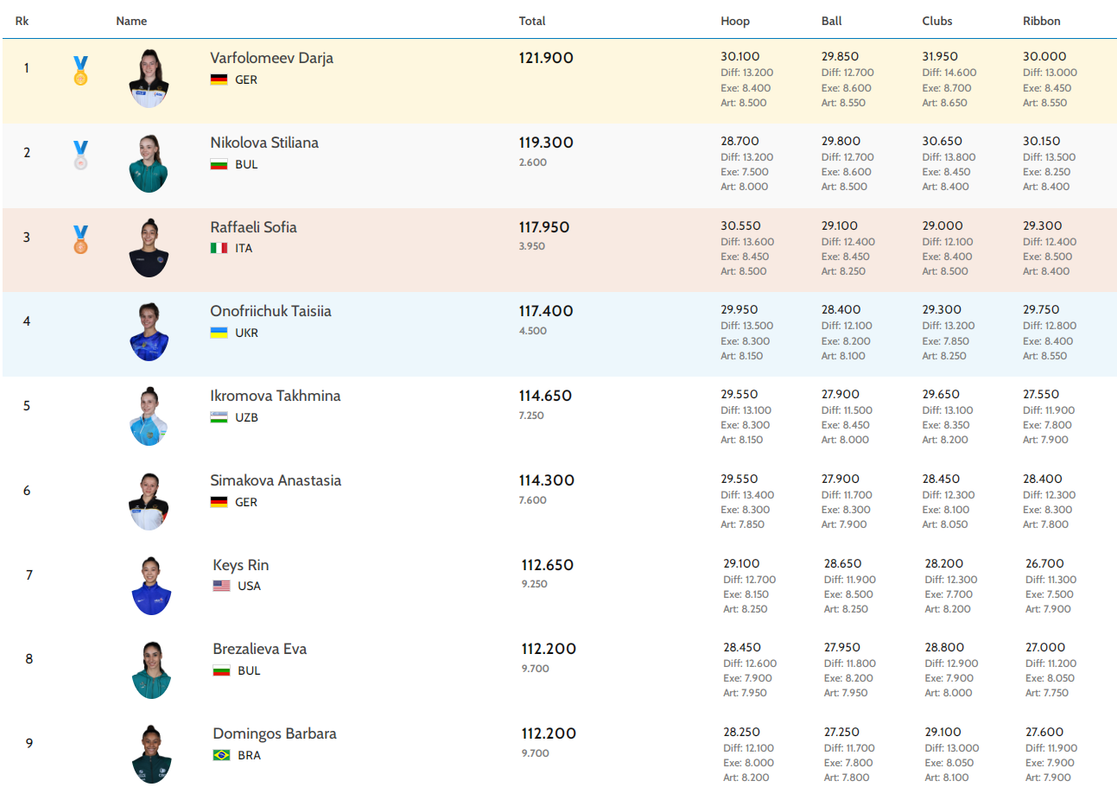Open Varfolomeev Darja's athlete photo

149,78
